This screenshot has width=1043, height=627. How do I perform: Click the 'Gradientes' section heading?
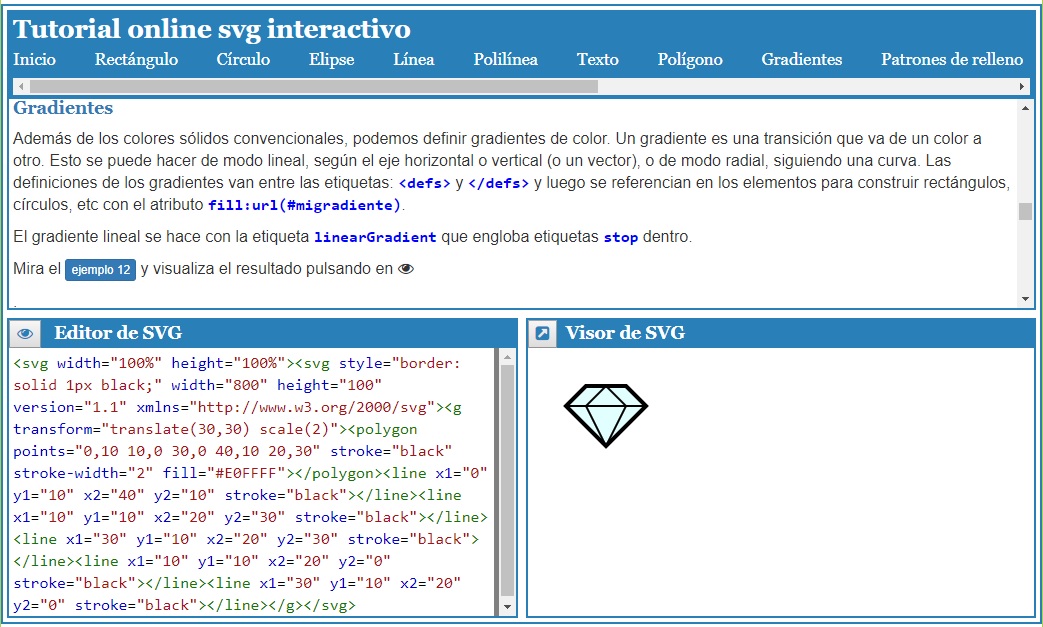(63, 108)
